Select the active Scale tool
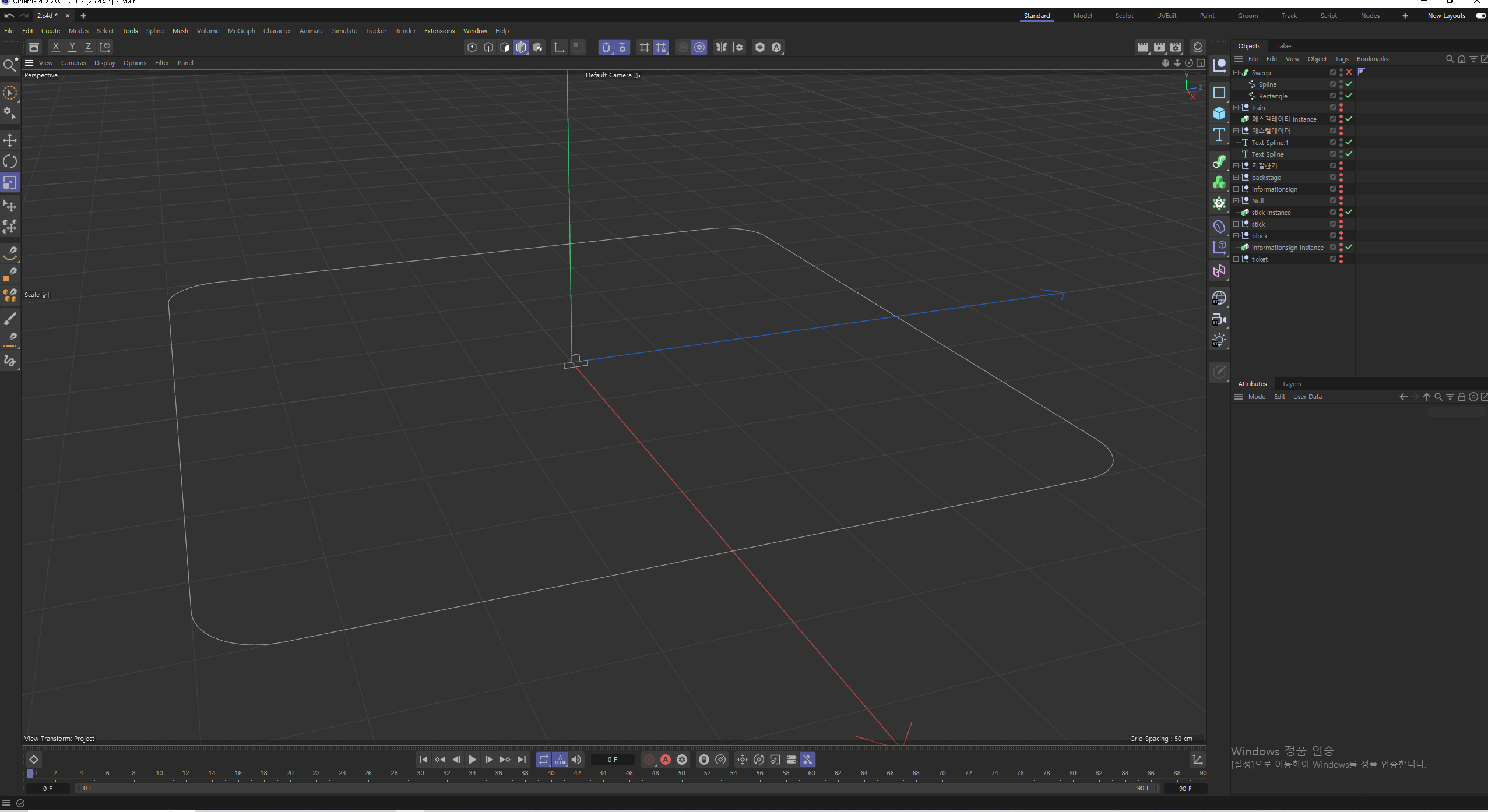This screenshot has width=1488, height=812. click(x=10, y=183)
